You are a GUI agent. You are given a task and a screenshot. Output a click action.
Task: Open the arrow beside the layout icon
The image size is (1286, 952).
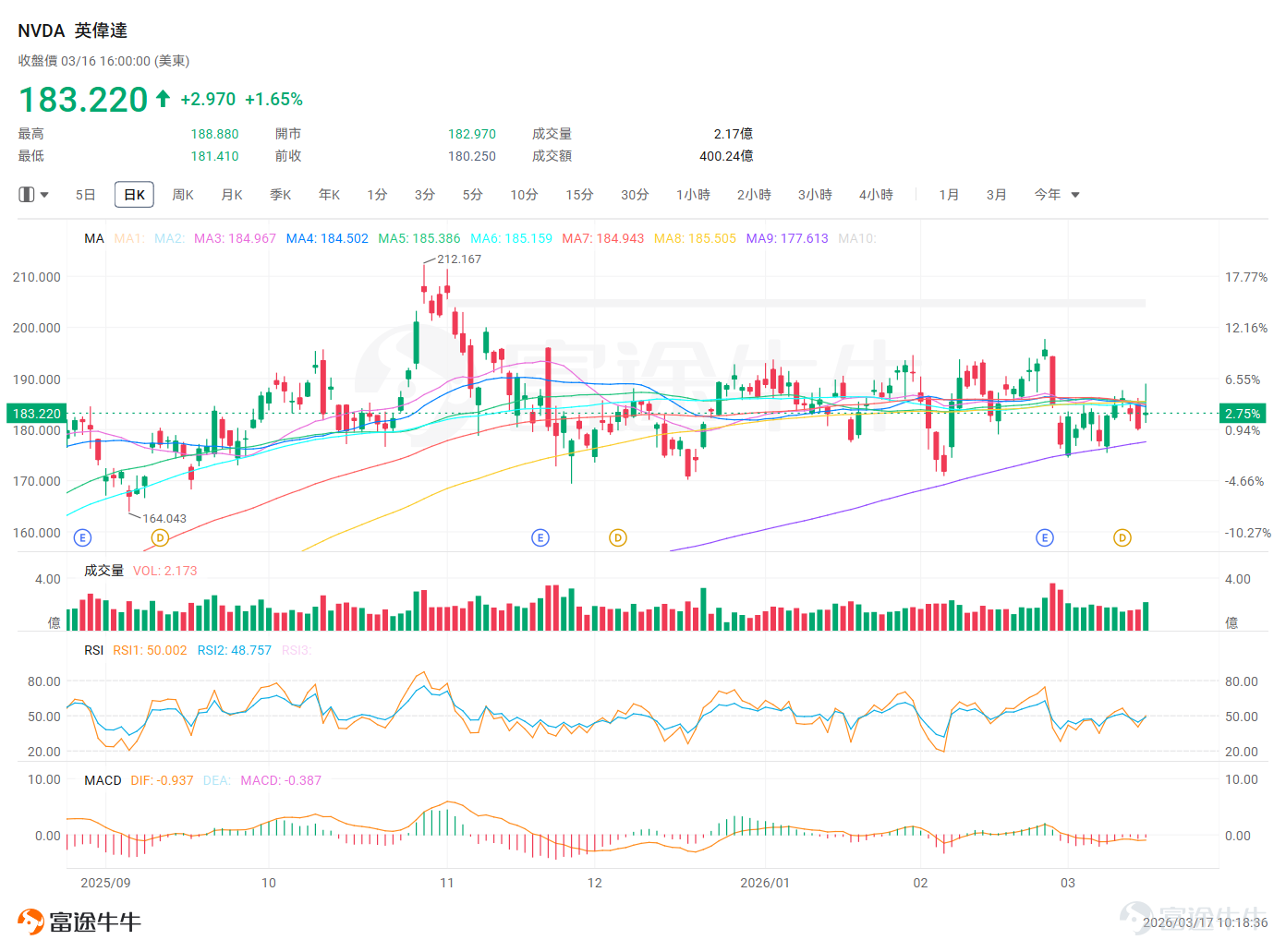44,195
